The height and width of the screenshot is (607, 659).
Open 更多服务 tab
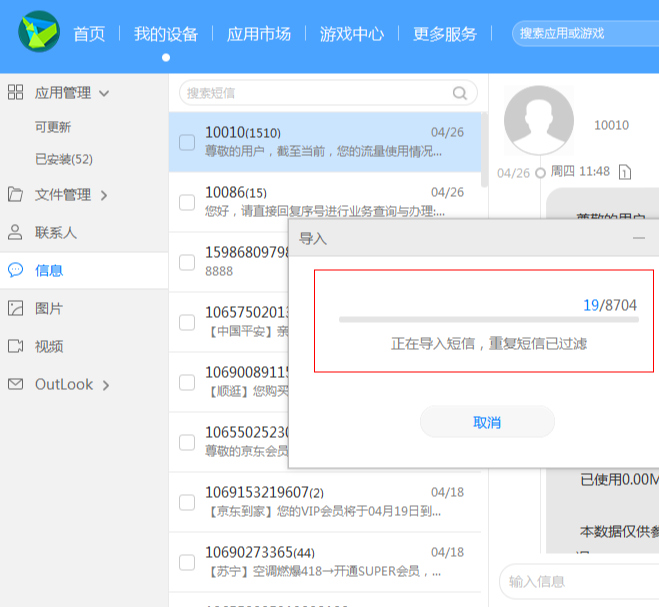point(445,34)
